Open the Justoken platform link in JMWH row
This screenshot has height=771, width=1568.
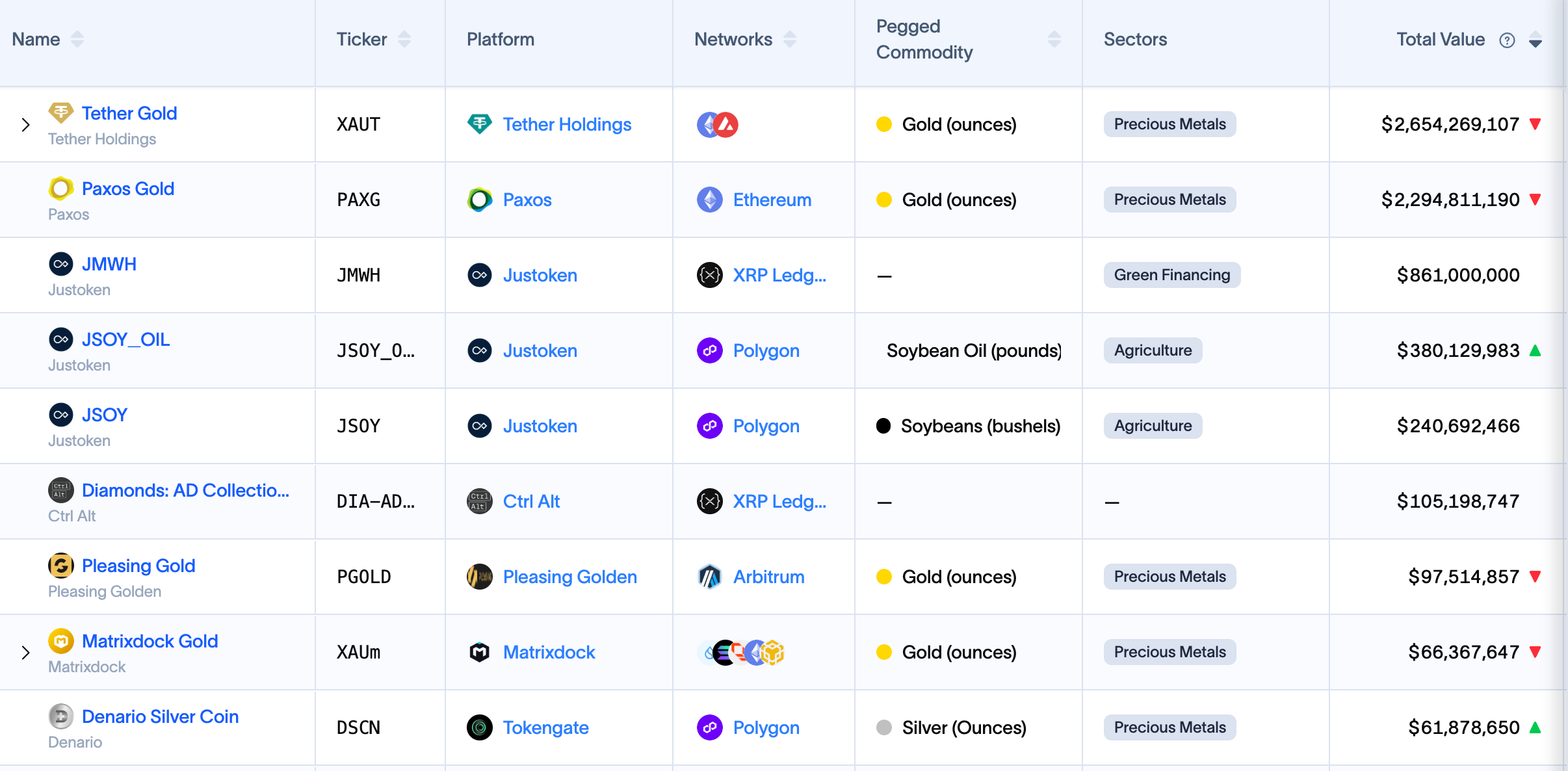540,275
